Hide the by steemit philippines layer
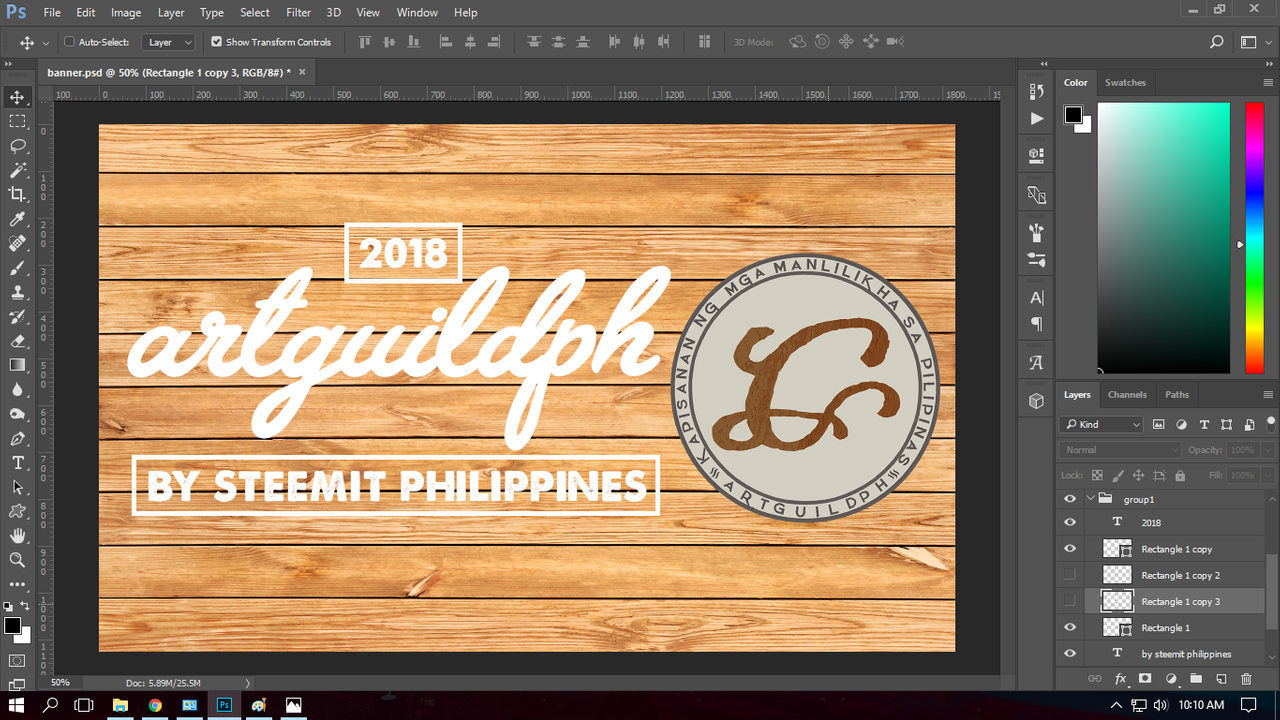This screenshot has width=1280, height=720. 1070,653
